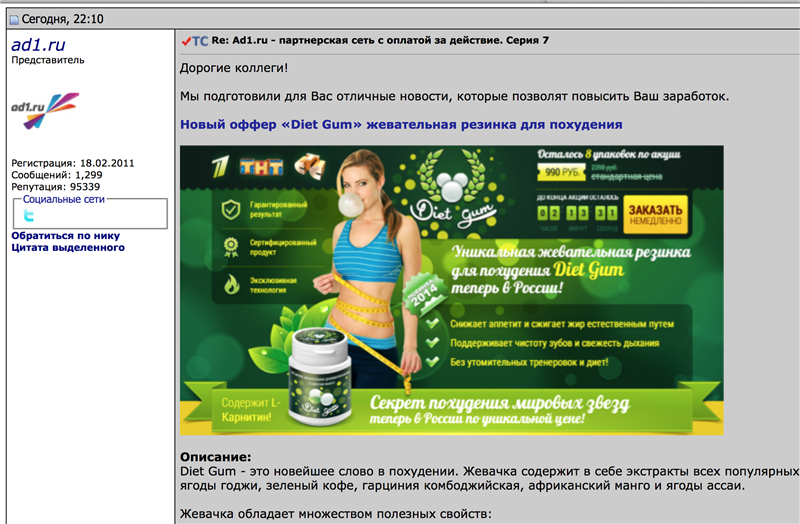Open the ad1.ru username link
This screenshot has height=524, width=800.
pyautogui.click(x=38, y=45)
